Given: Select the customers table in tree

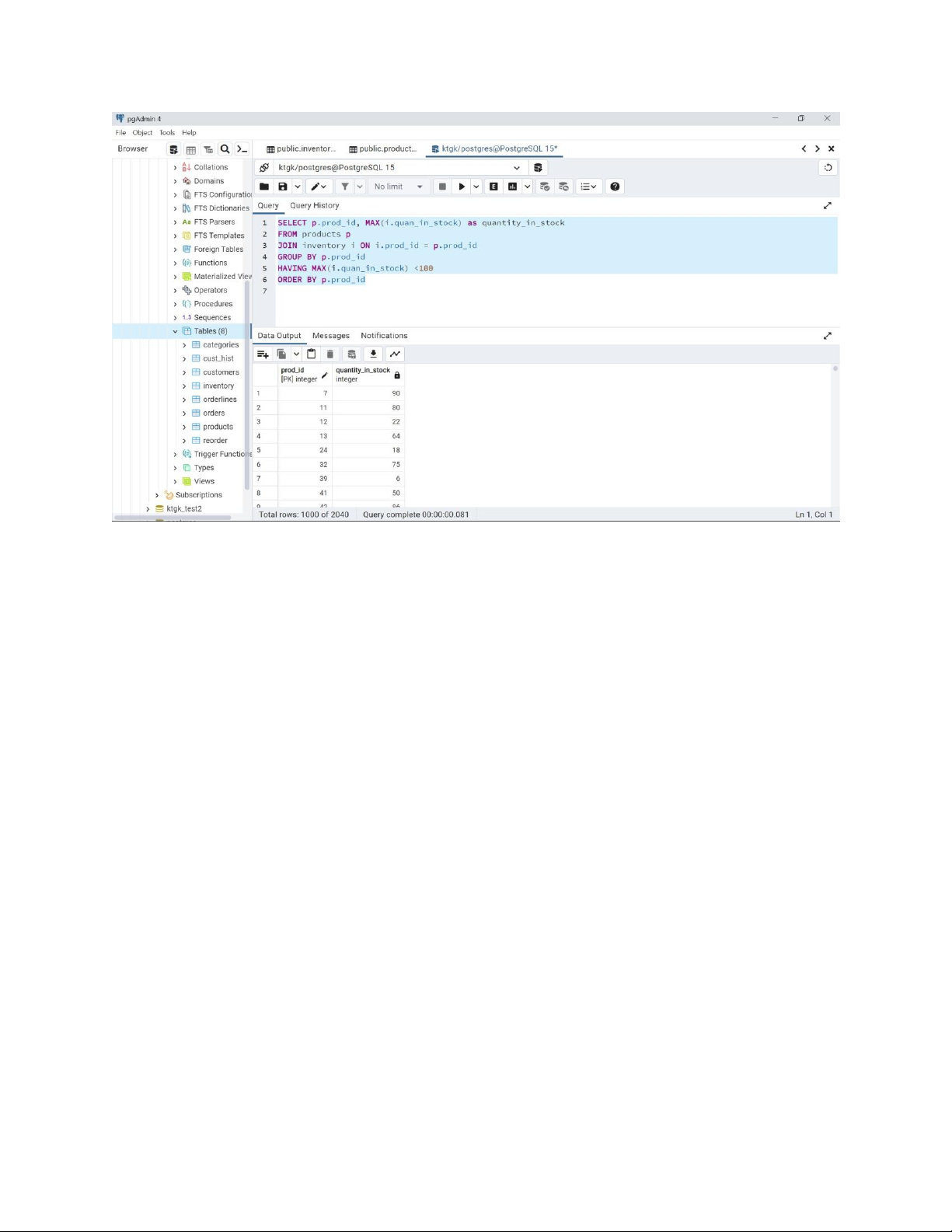Looking at the screenshot, I should [221, 372].
